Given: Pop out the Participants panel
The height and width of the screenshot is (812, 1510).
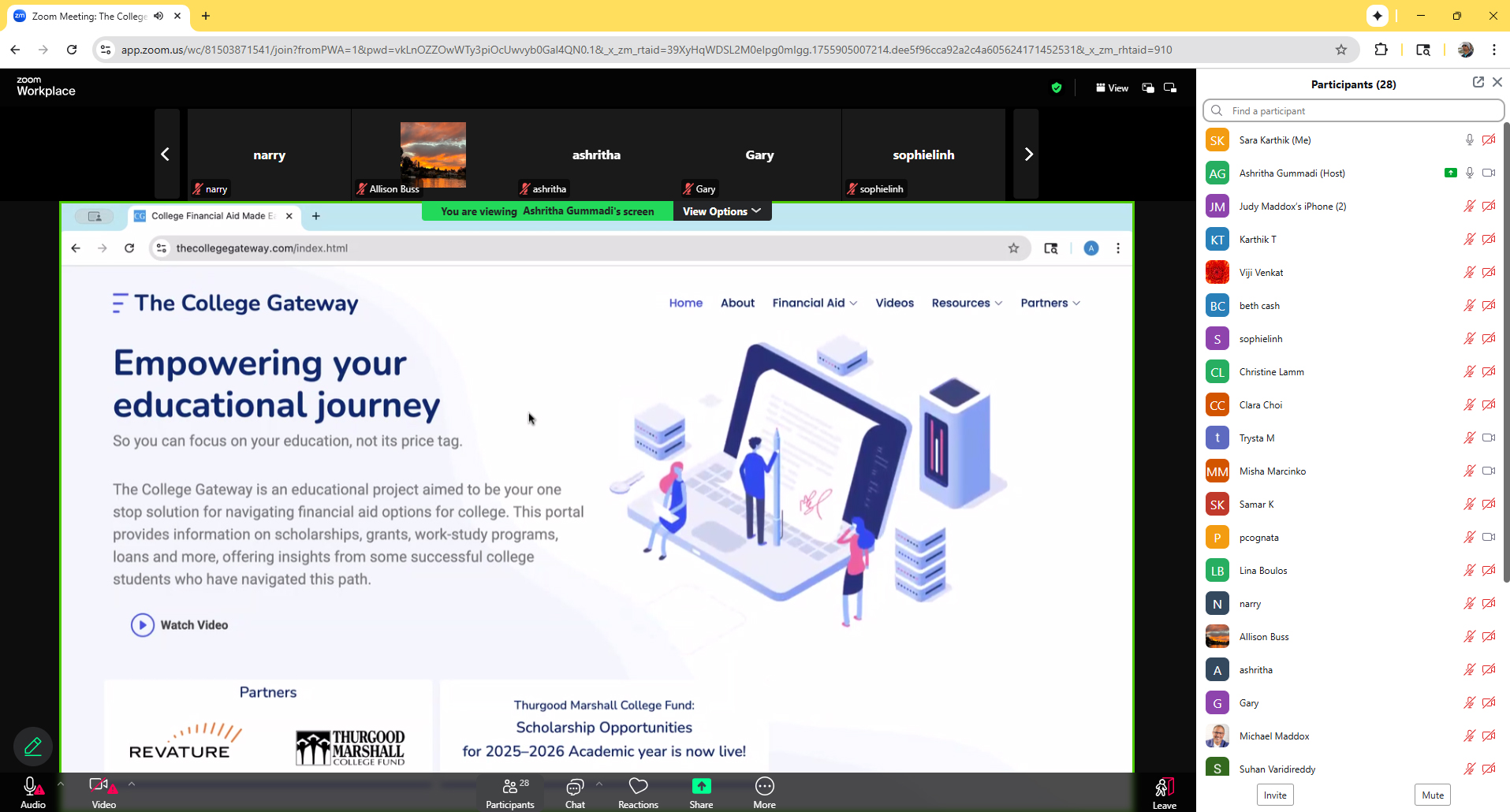Looking at the screenshot, I should [x=1478, y=82].
